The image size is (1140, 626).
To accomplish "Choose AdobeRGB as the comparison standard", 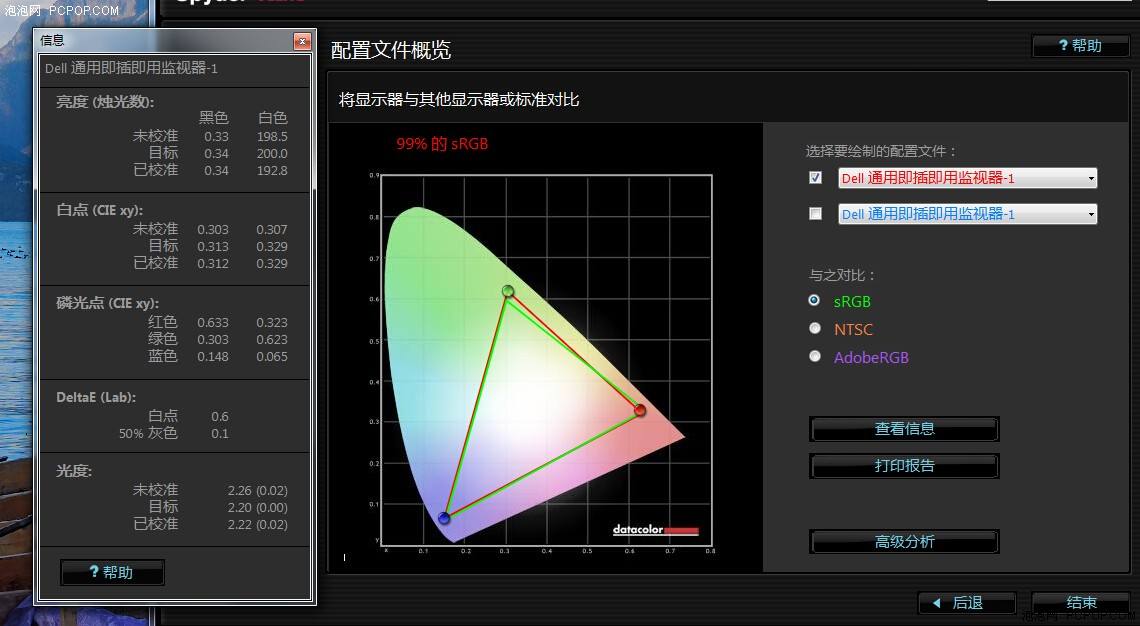I will (x=815, y=357).
